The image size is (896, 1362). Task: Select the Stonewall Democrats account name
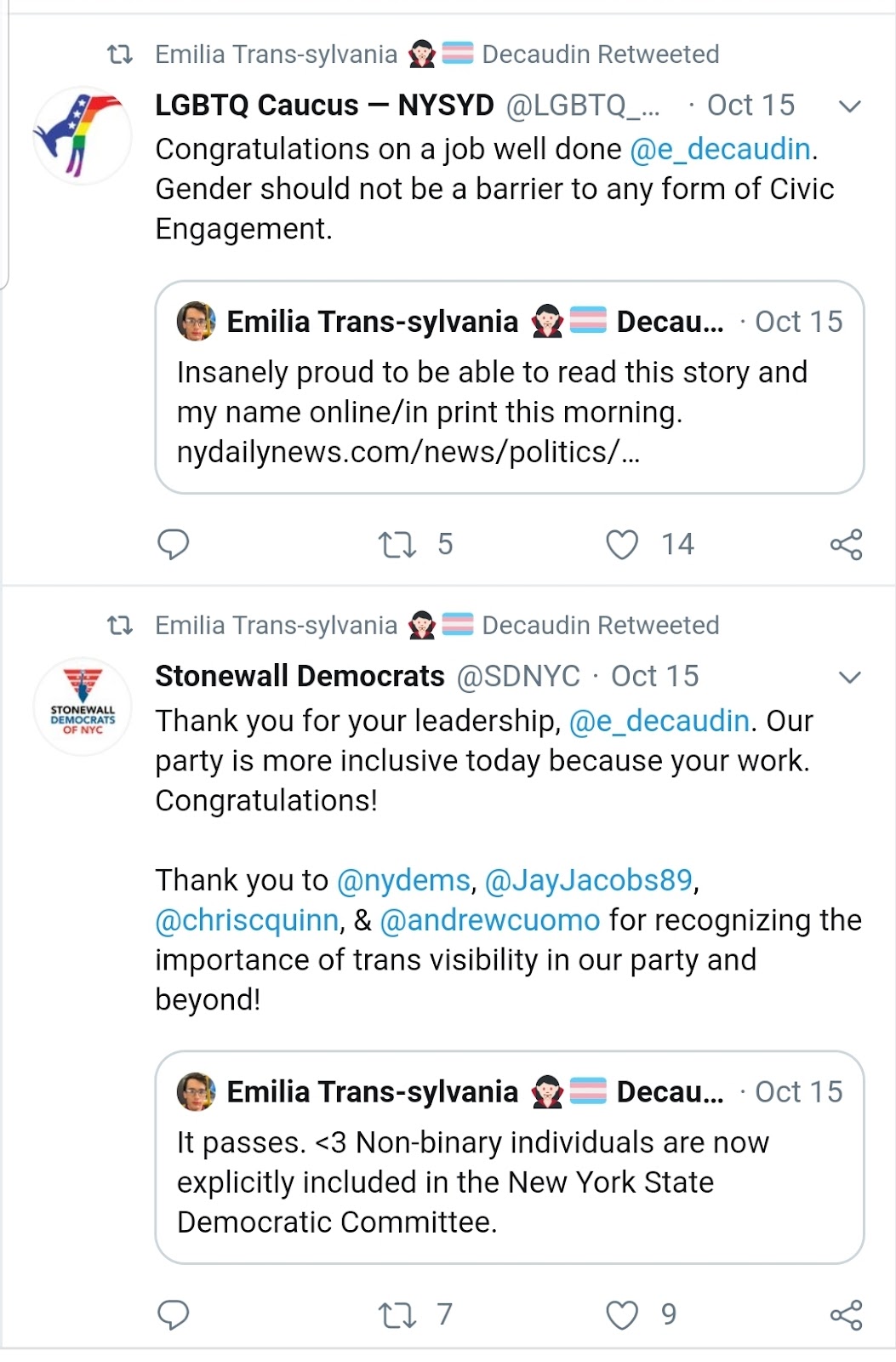click(x=300, y=676)
